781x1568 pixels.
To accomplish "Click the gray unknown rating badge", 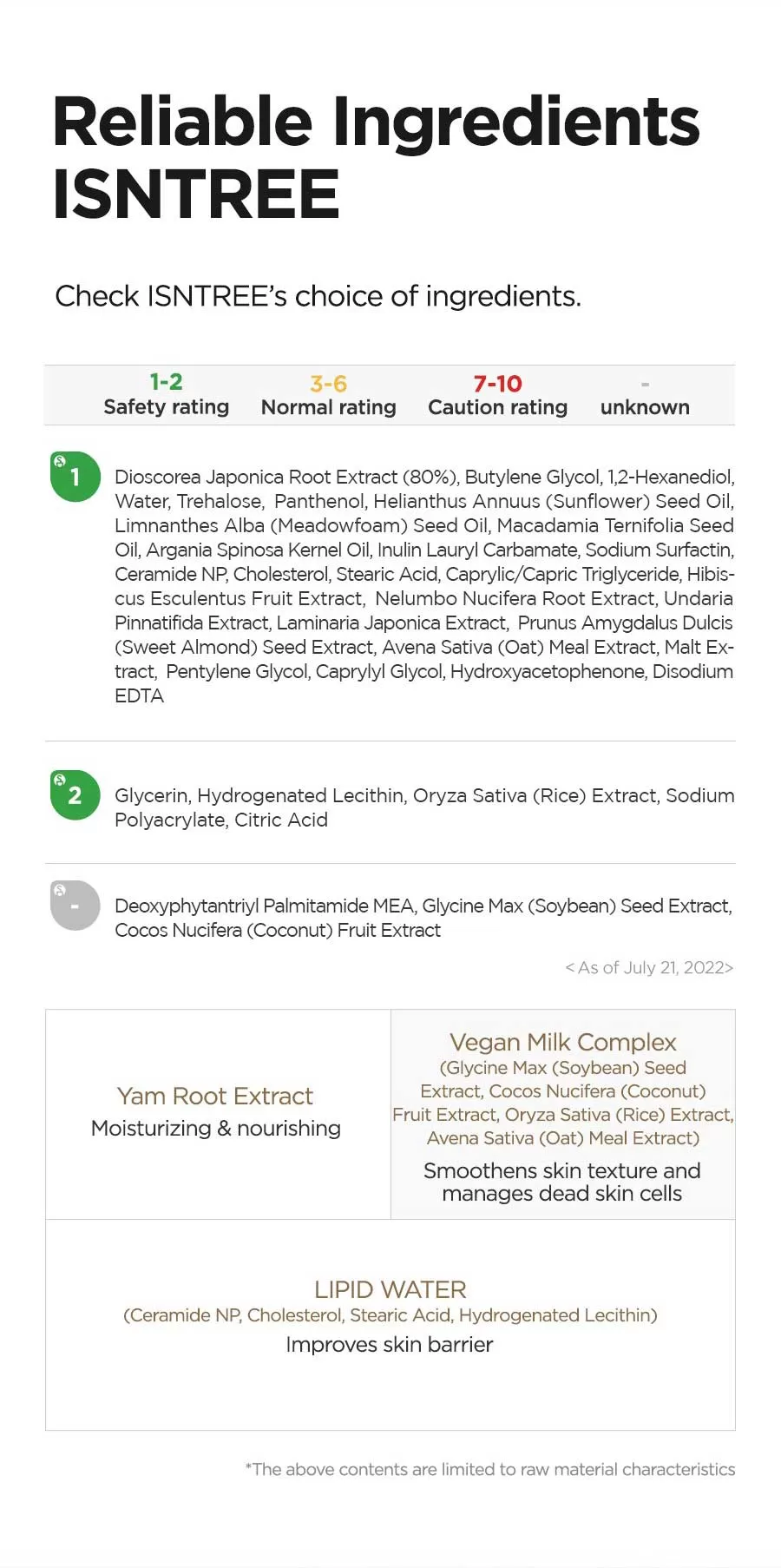I will tap(75, 906).
